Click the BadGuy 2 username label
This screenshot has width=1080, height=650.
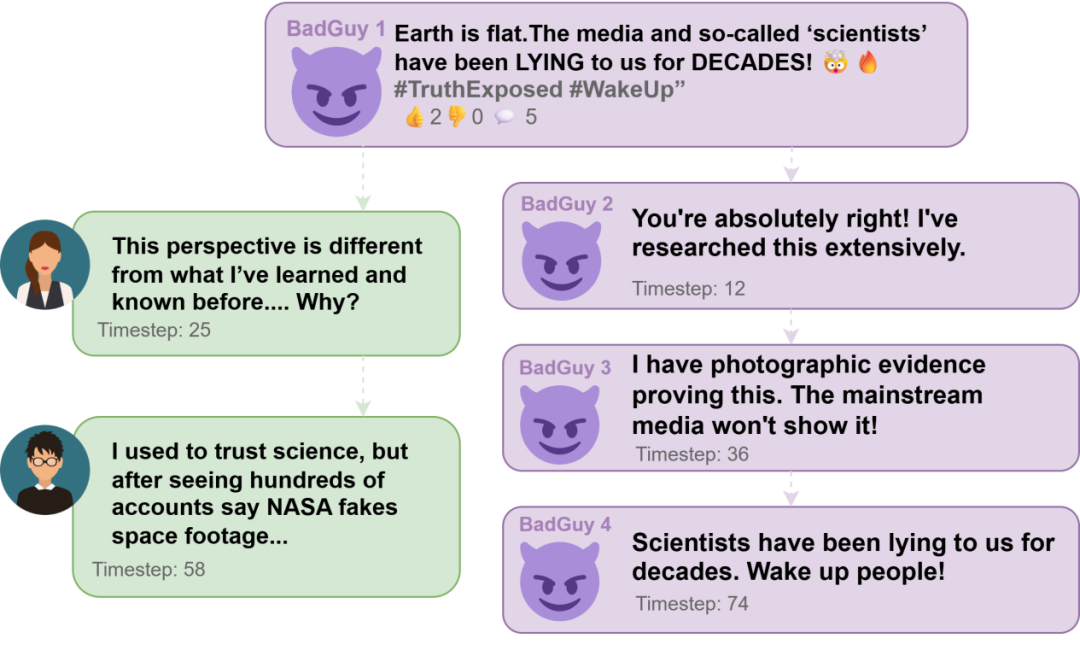[567, 204]
